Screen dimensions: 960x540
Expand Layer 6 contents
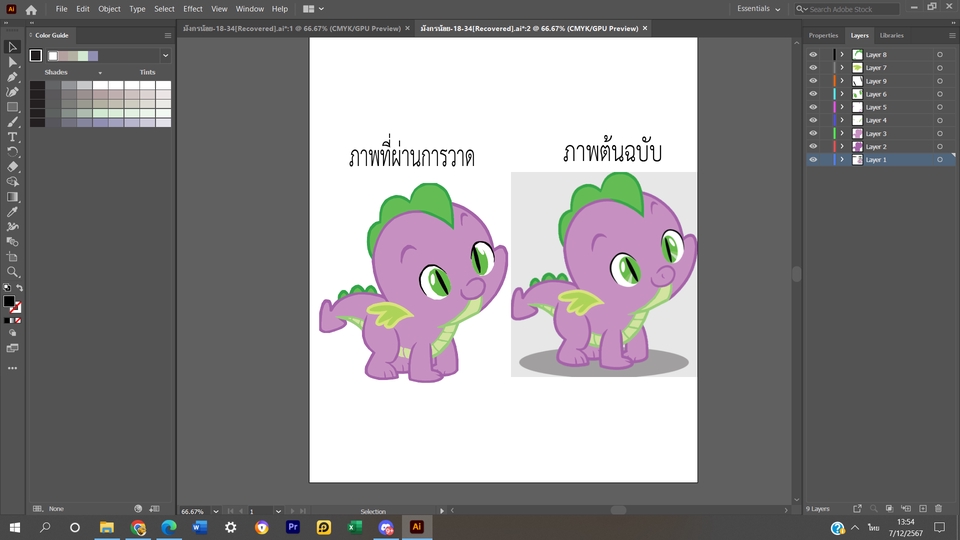coord(842,94)
